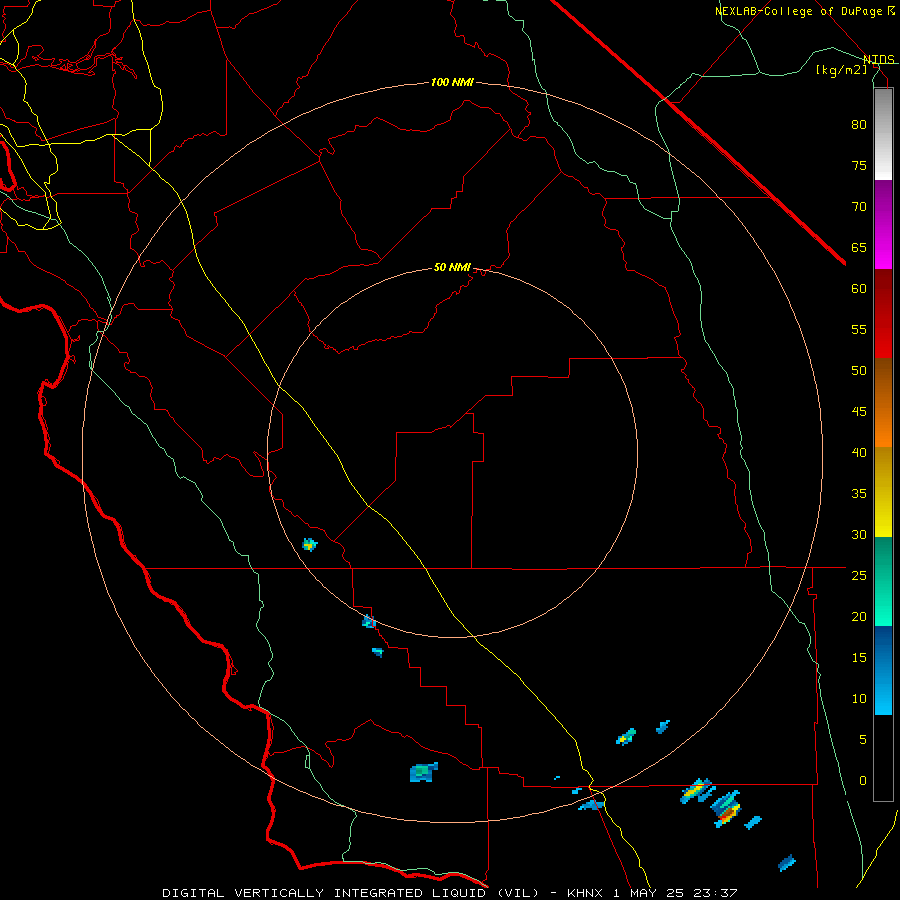900x900 pixels.
Task: Click the southeasternmost isolated blue echo
Action: tap(787, 863)
